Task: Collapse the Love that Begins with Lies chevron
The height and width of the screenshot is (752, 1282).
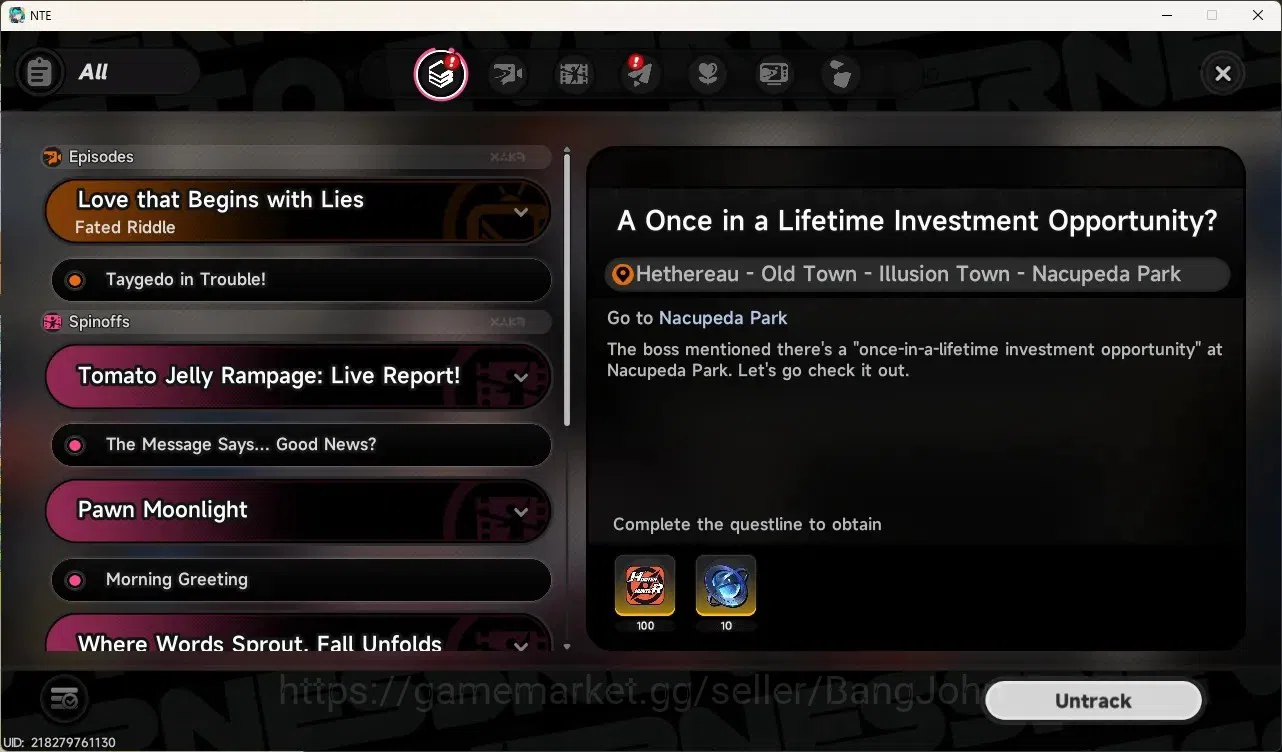Action: pyautogui.click(x=520, y=212)
